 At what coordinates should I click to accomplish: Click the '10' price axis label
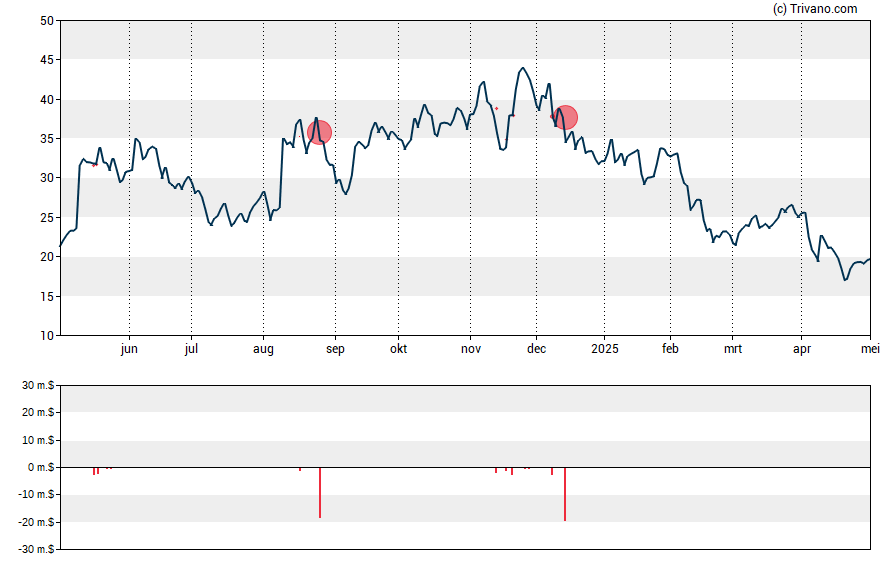coord(47,336)
